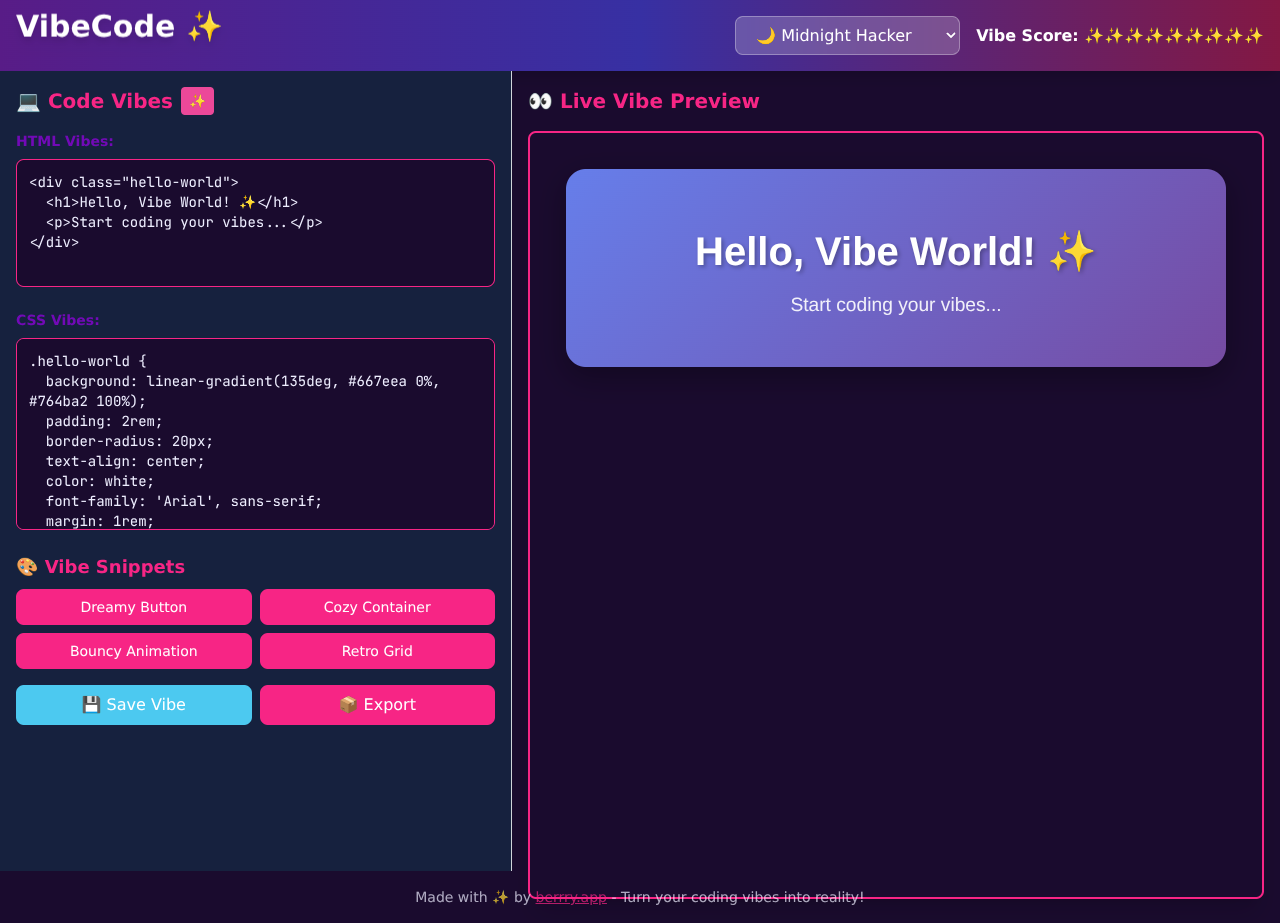Export your code using the Export button
1280x923 pixels.
[x=377, y=704]
